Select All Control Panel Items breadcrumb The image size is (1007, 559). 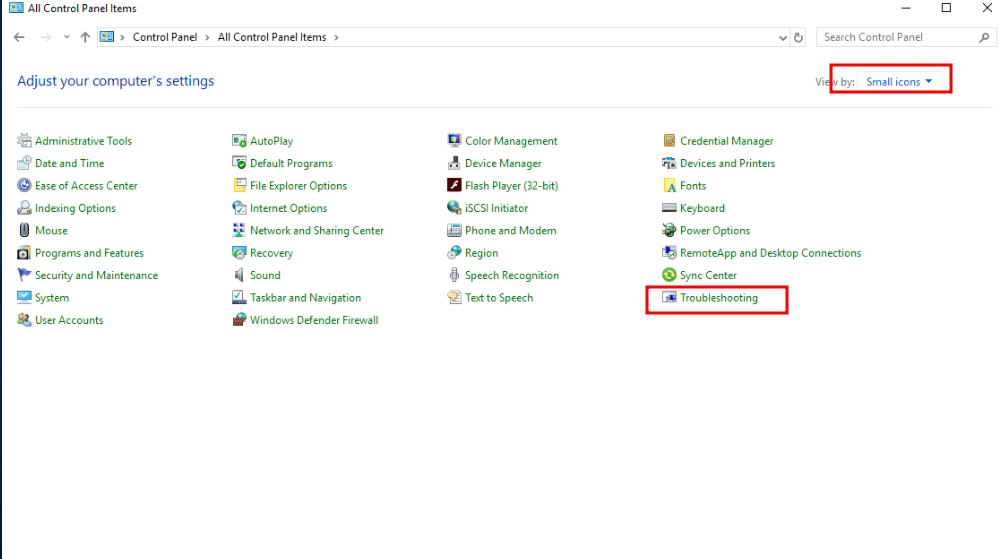272,38
